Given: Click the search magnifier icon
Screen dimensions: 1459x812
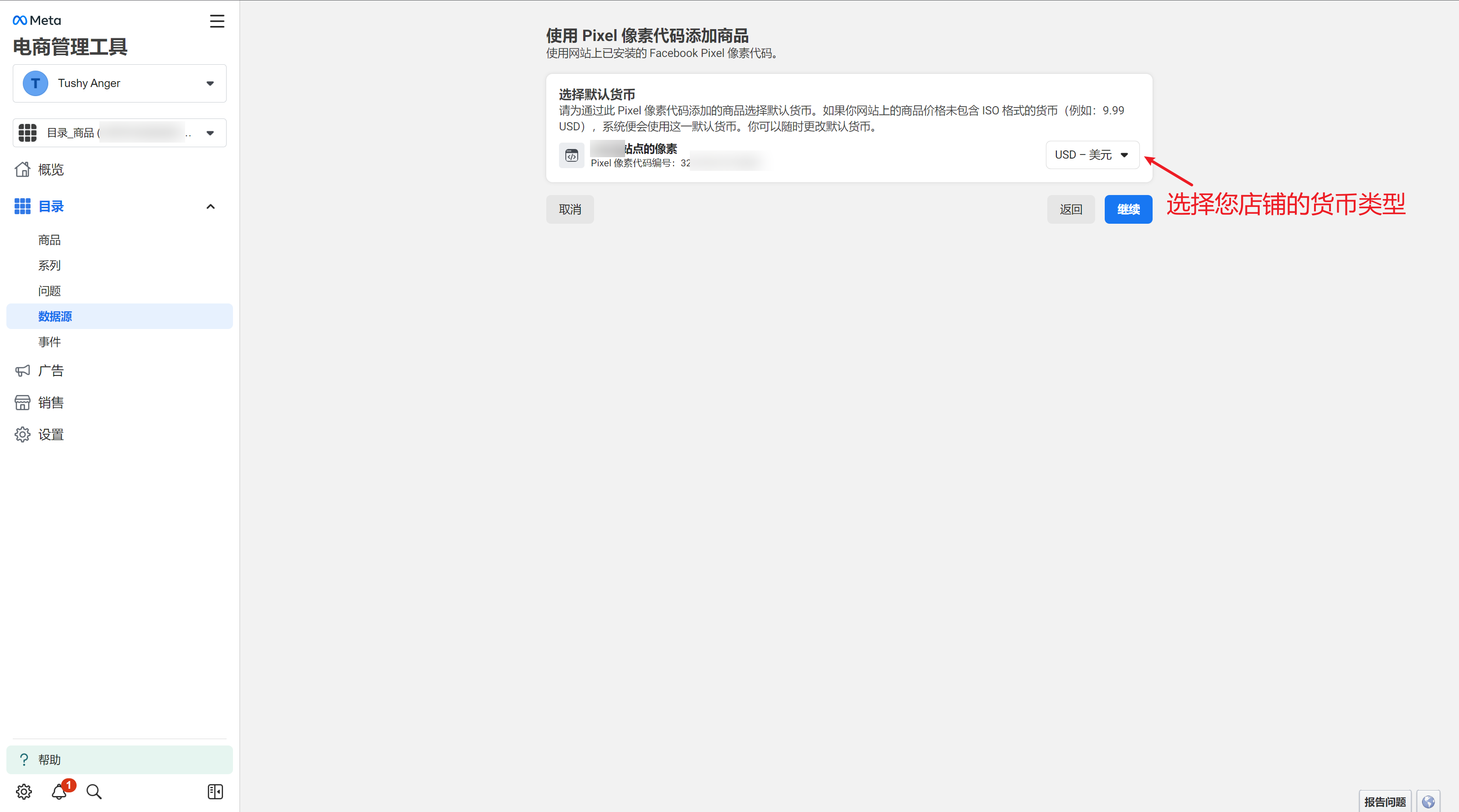Looking at the screenshot, I should 94,791.
